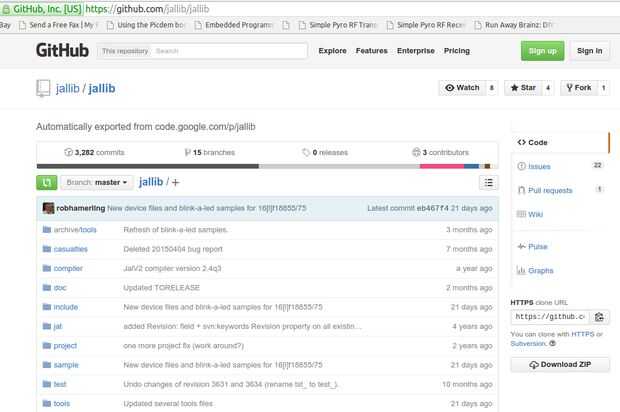Image resolution: width=620 pixels, height=412 pixels.
Task: Click the Fork button
Action: tap(579, 88)
